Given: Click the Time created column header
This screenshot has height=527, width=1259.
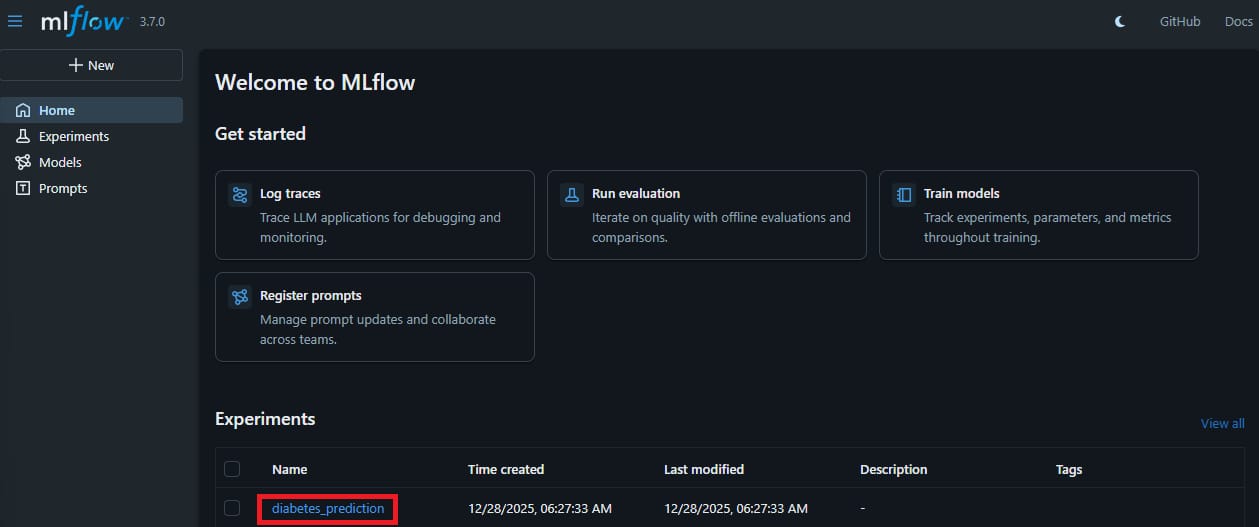Looking at the screenshot, I should pyautogui.click(x=506, y=469).
